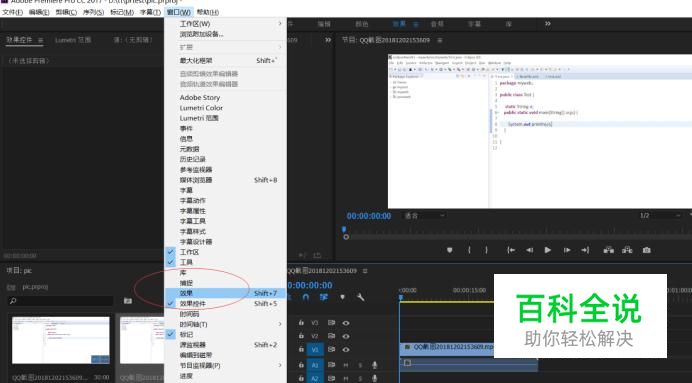Choose Adobe Story from the Window menu
Screen dimensions: 692x383
point(225,98)
